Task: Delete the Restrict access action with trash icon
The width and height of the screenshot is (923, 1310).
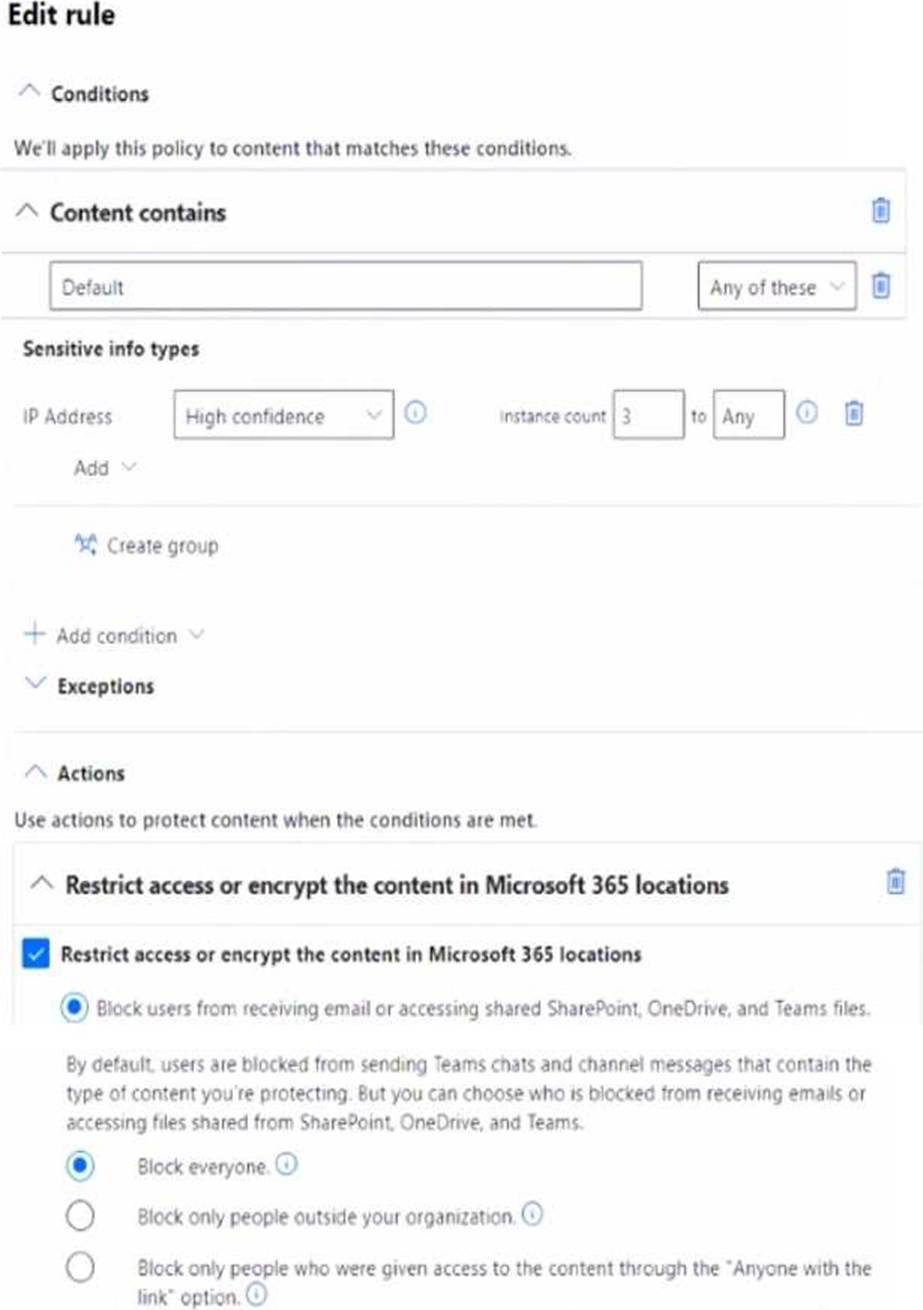Action: 896,881
